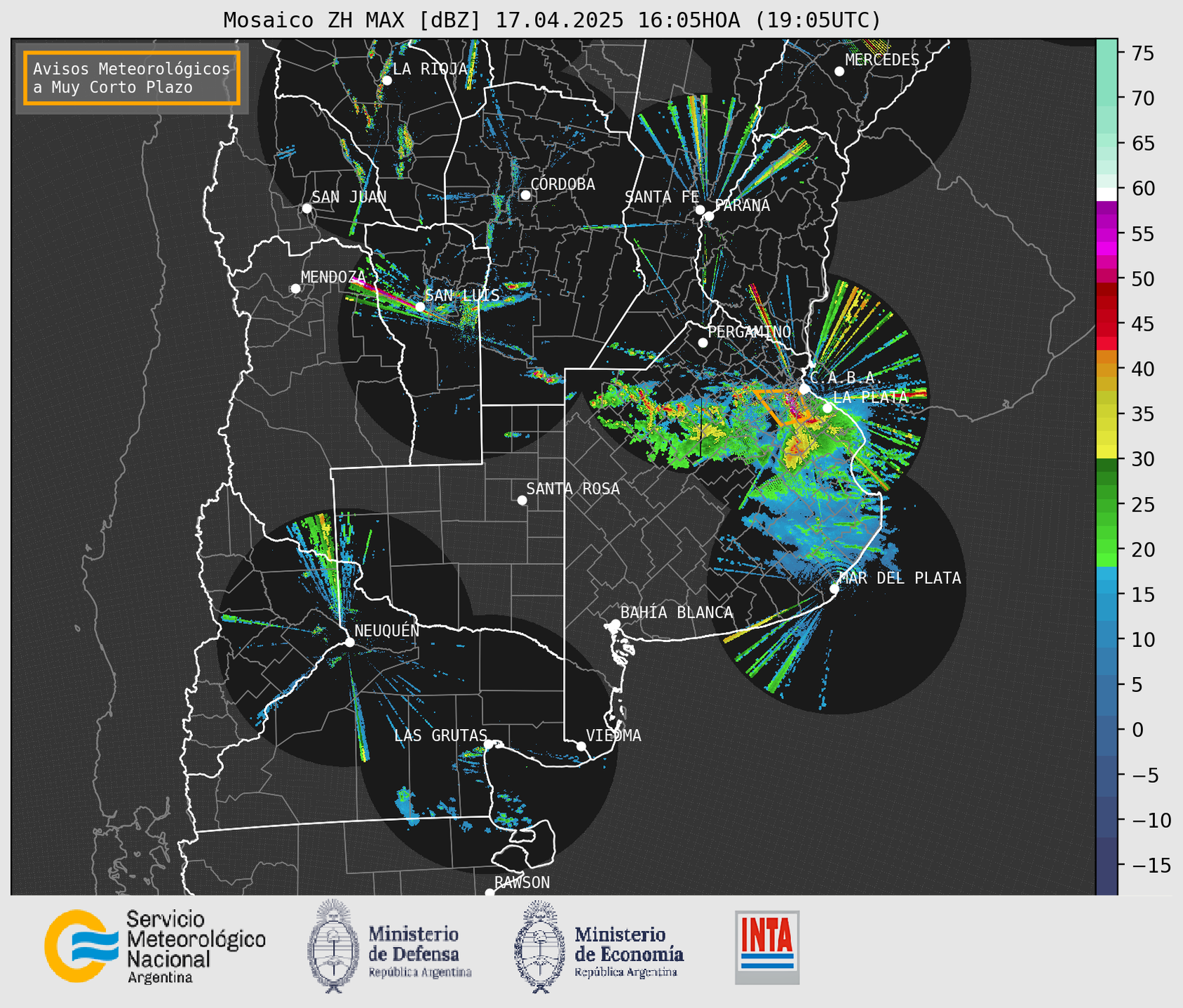The height and width of the screenshot is (1008, 1183).
Task: Click the Servicio Meteorológico Nacional logo
Action: 155,946
